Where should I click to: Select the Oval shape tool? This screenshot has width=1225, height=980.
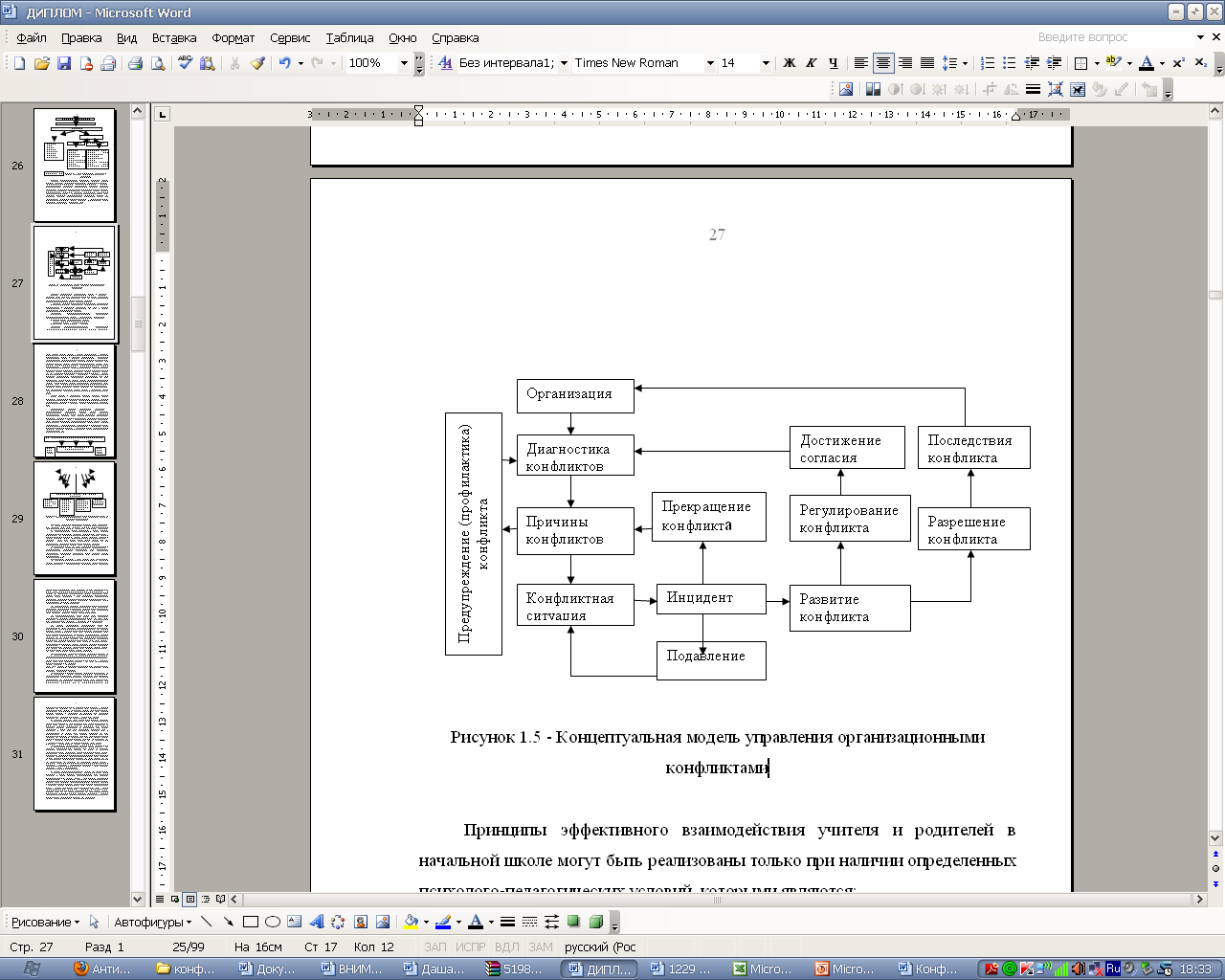coord(273,922)
